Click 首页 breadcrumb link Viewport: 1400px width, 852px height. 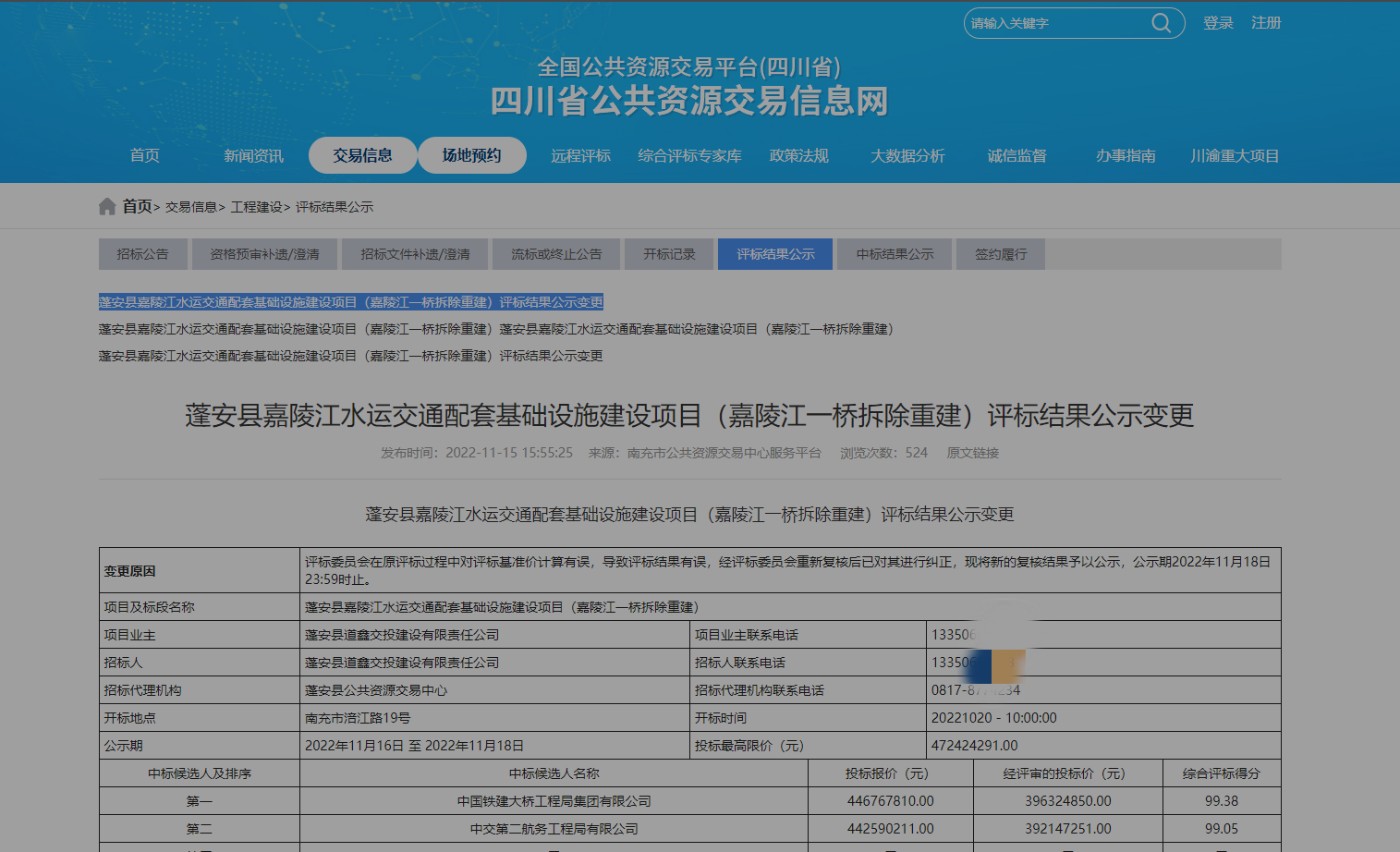[137, 206]
